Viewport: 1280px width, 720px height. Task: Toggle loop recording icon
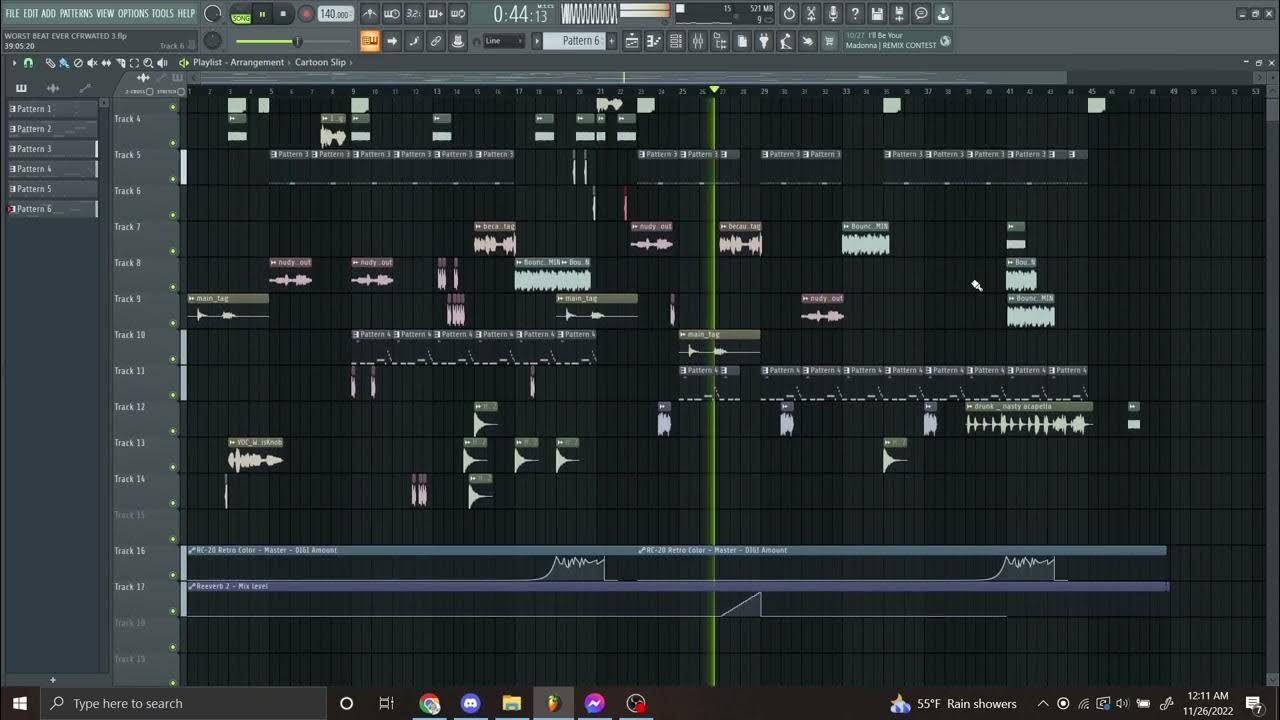click(458, 14)
